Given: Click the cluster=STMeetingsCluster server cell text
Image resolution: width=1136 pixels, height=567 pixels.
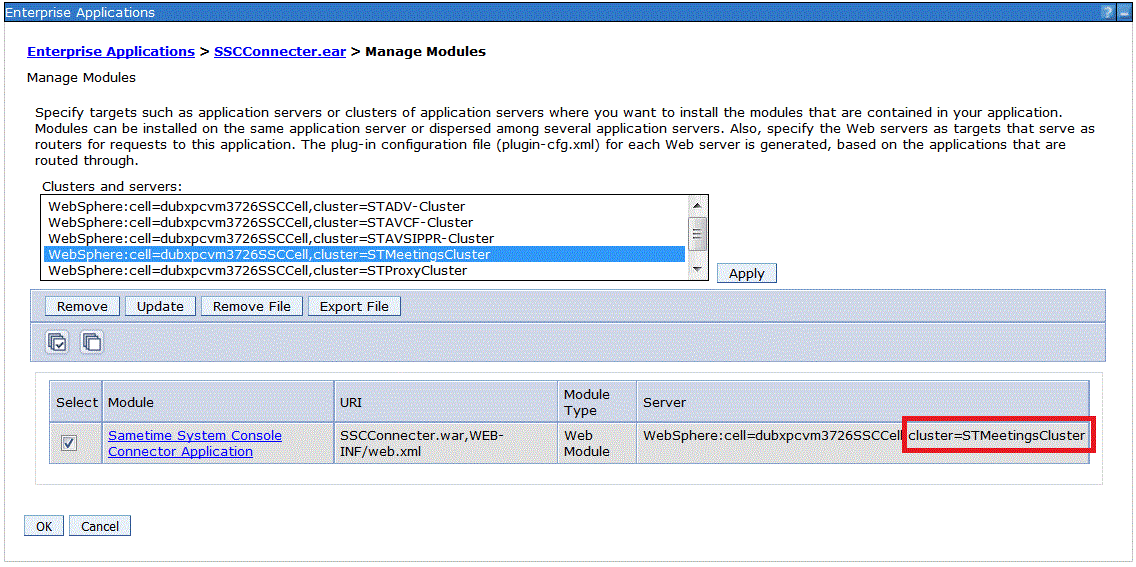Looking at the screenshot, I should click(x=997, y=435).
